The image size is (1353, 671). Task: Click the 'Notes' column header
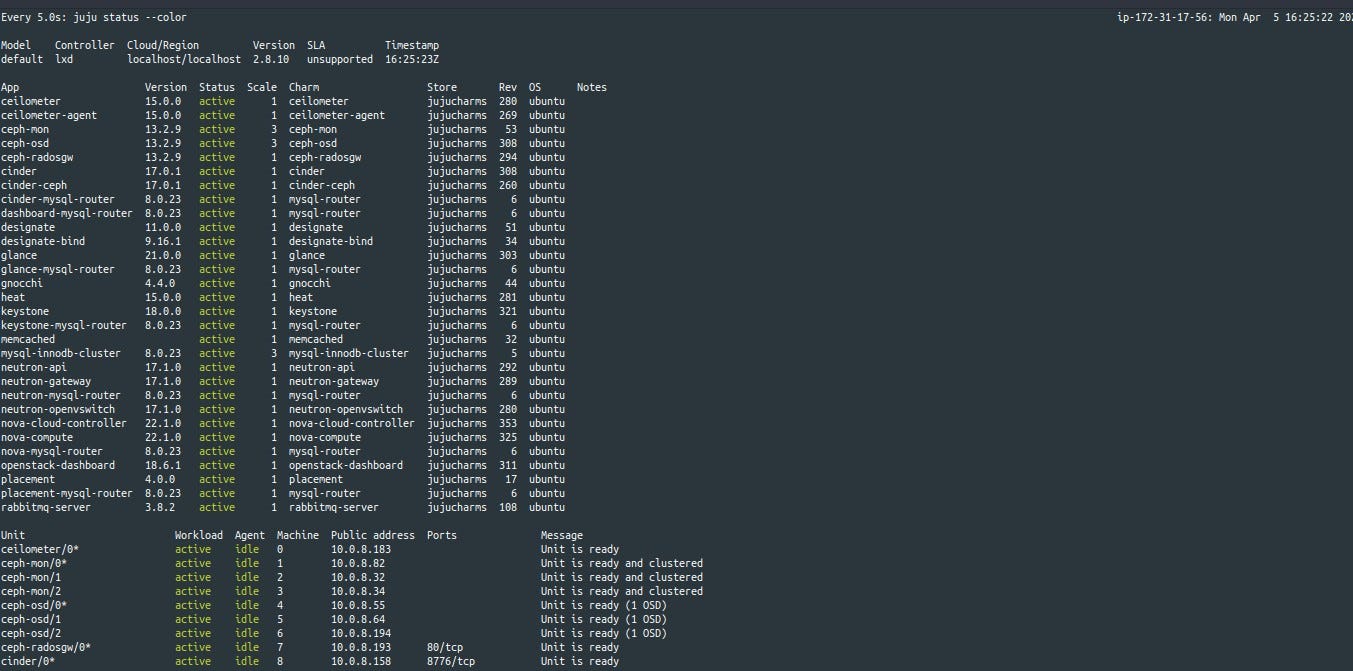(592, 87)
